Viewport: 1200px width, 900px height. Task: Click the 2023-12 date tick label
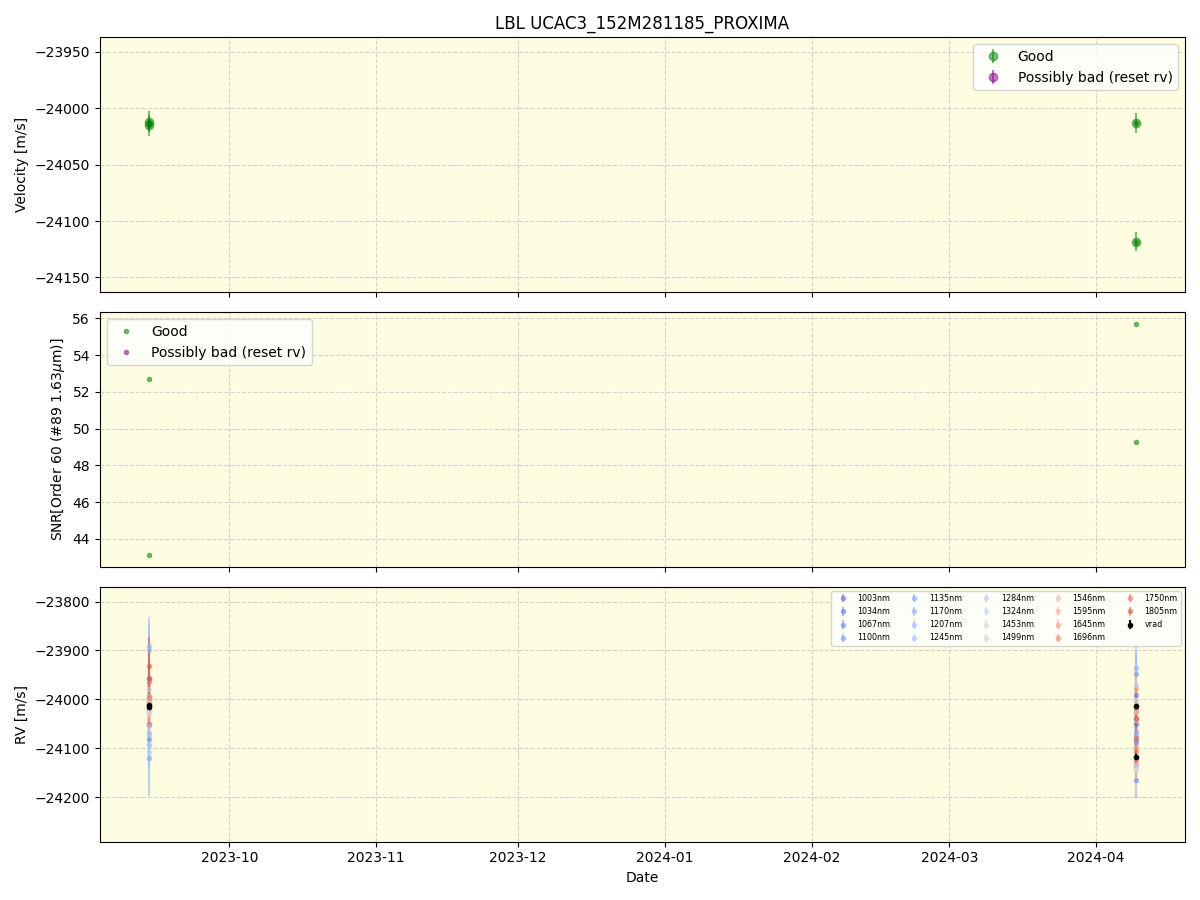pyautogui.click(x=518, y=857)
